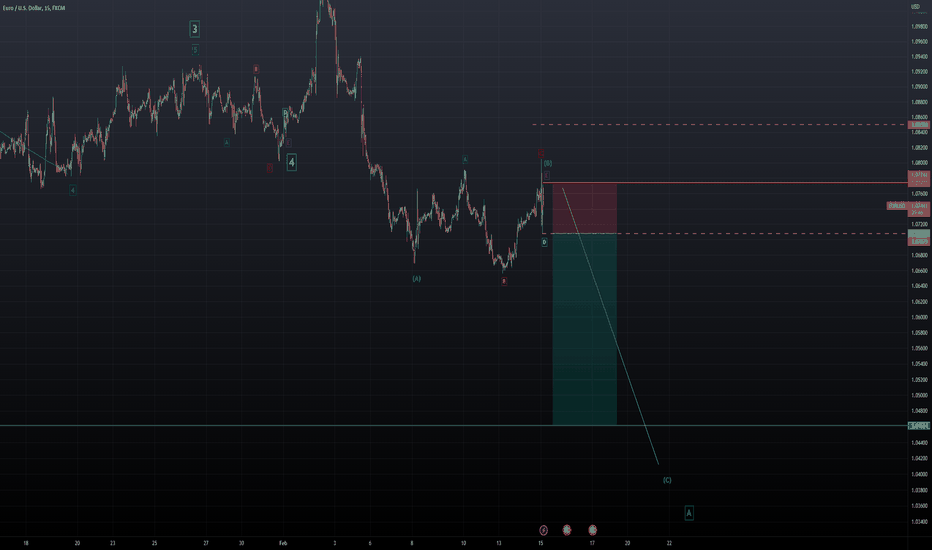
Task: Select the (C) wave label
Action: [x=667, y=480]
